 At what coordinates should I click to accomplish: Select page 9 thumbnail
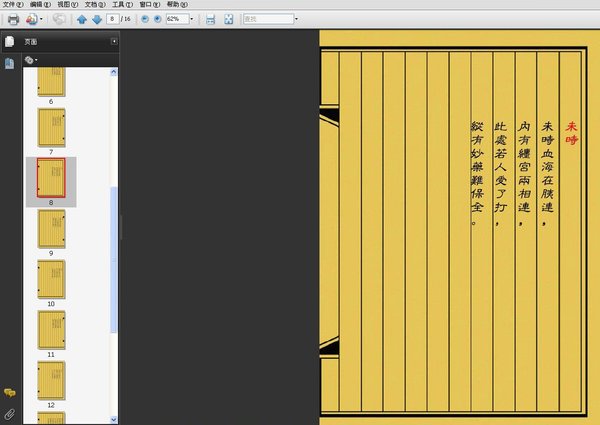coord(51,229)
